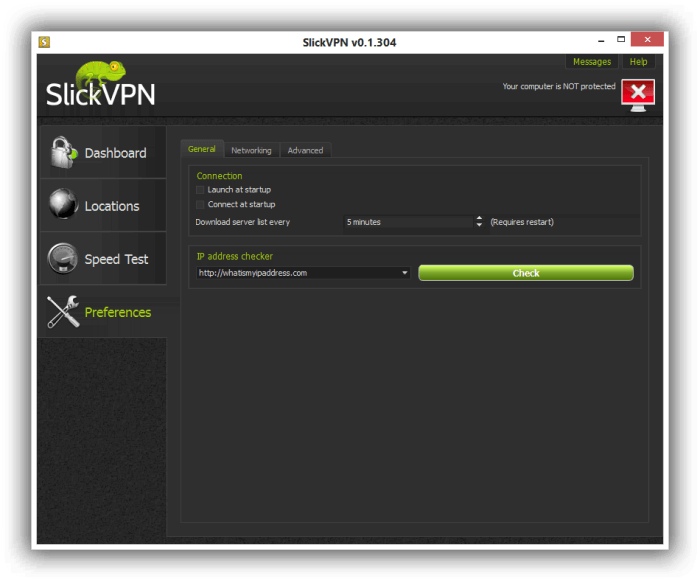Click the Dashboard padlock icon
The image size is (700, 581).
pos(63,152)
